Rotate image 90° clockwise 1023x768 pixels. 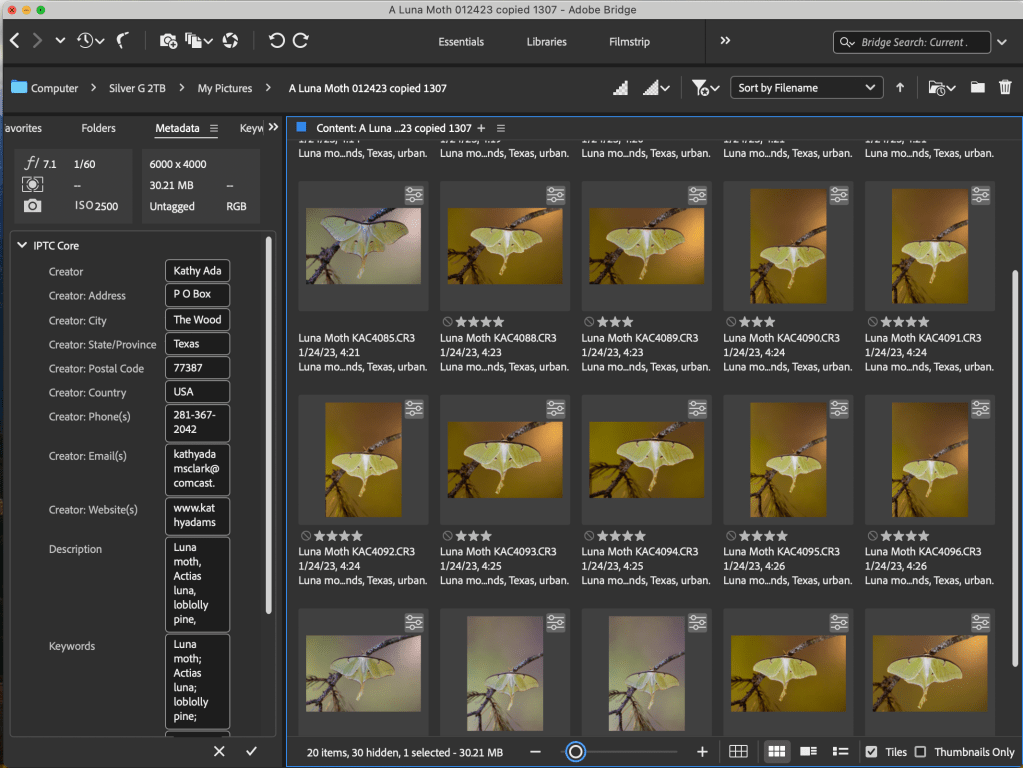pyautogui.click(x=300, y=41)
